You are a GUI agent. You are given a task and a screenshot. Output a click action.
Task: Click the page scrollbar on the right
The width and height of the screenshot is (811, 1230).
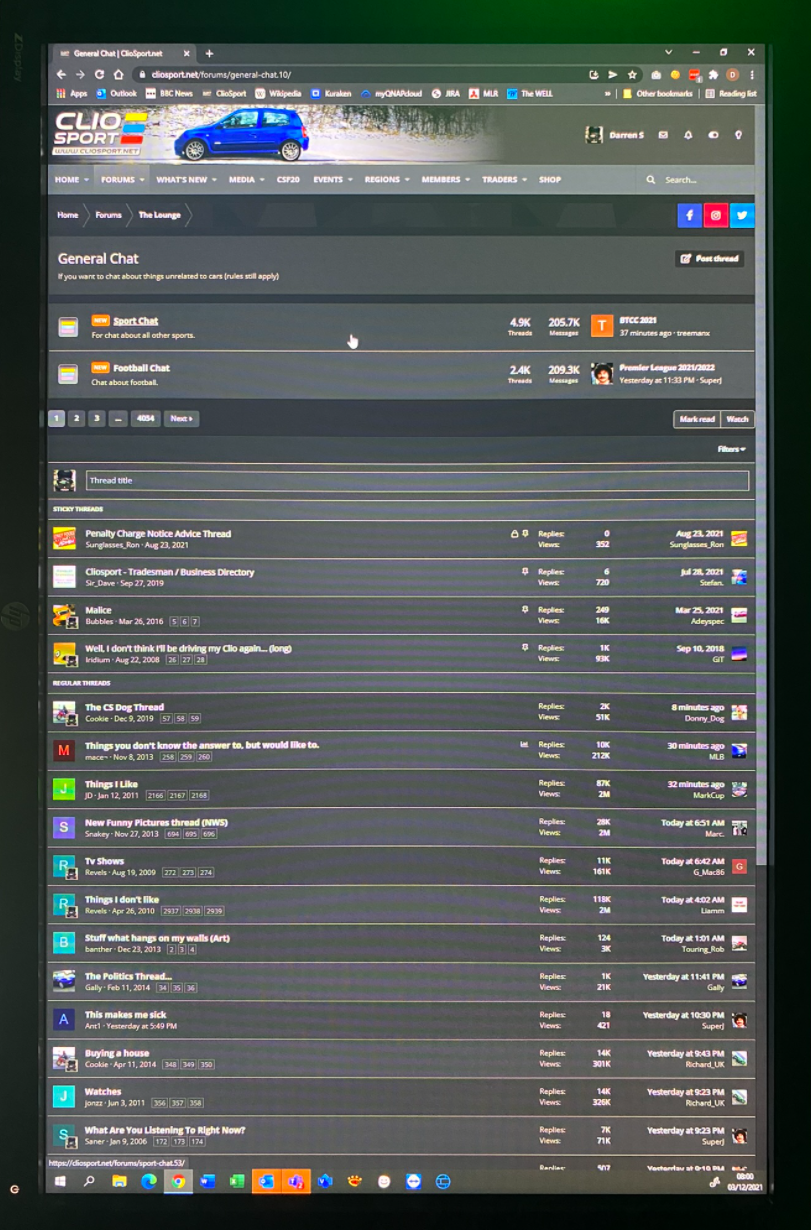[760, 500]
